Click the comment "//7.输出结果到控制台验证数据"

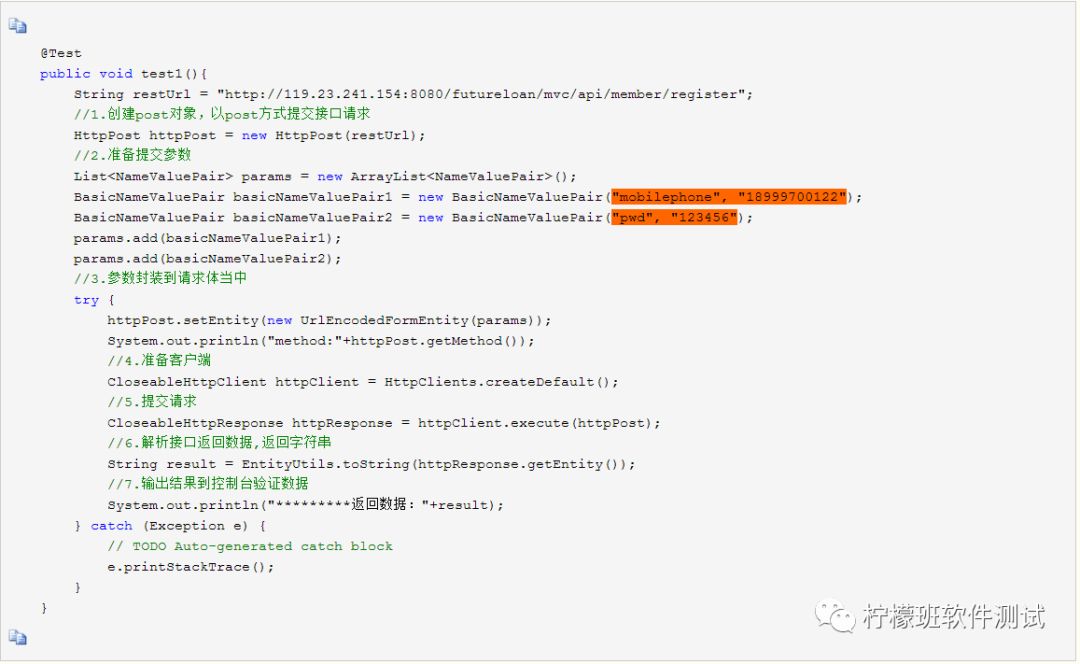[208, 484]
